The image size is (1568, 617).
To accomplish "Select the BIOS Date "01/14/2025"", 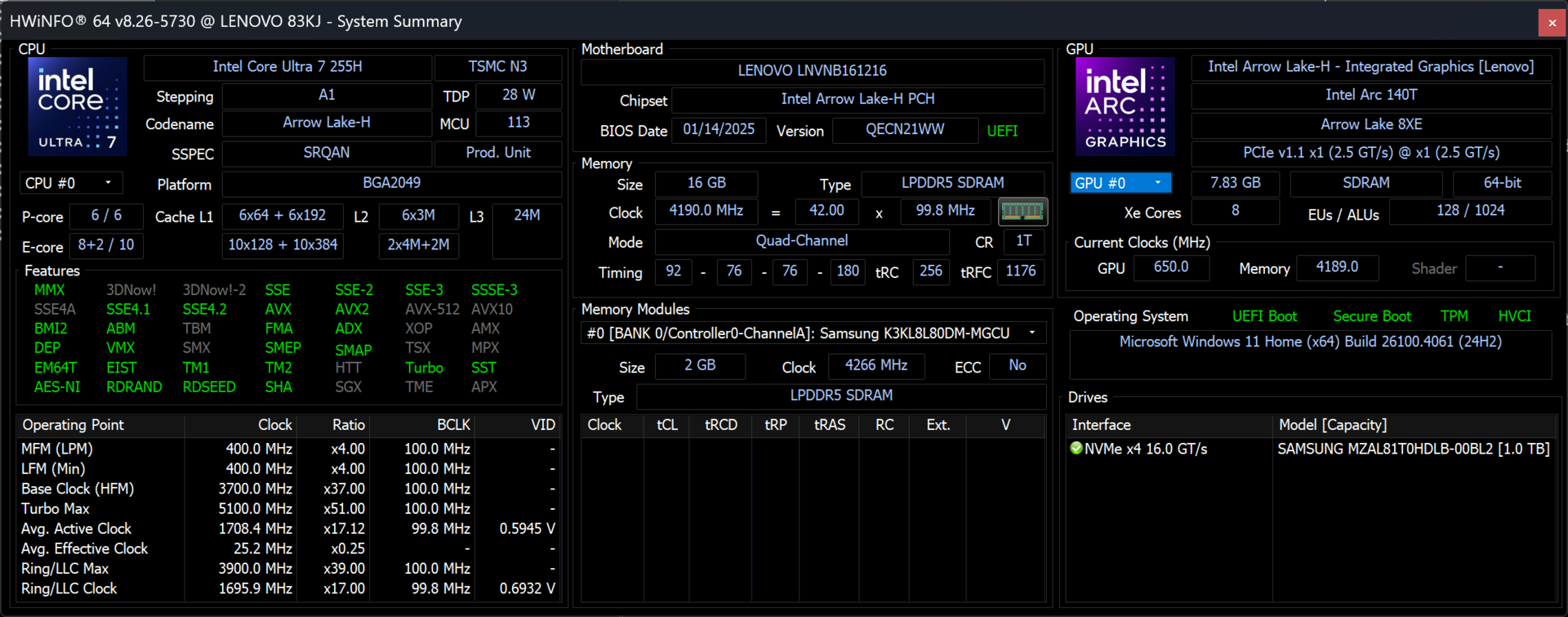I will 719,130.
